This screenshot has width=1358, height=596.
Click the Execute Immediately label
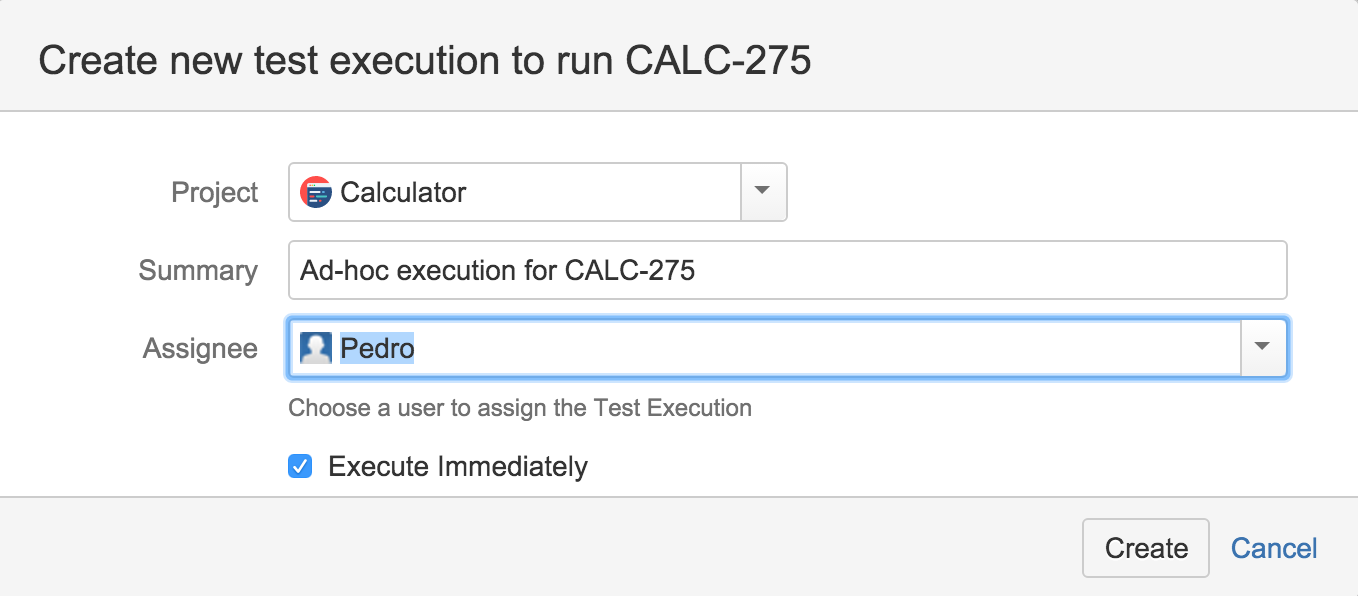[458, 467]
